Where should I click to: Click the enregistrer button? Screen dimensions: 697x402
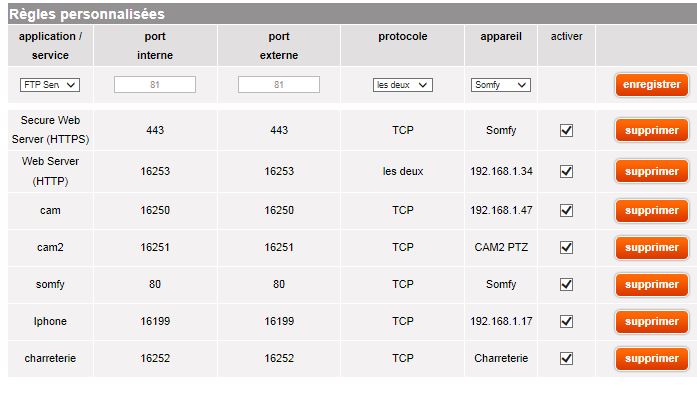(x=652, y=85)
